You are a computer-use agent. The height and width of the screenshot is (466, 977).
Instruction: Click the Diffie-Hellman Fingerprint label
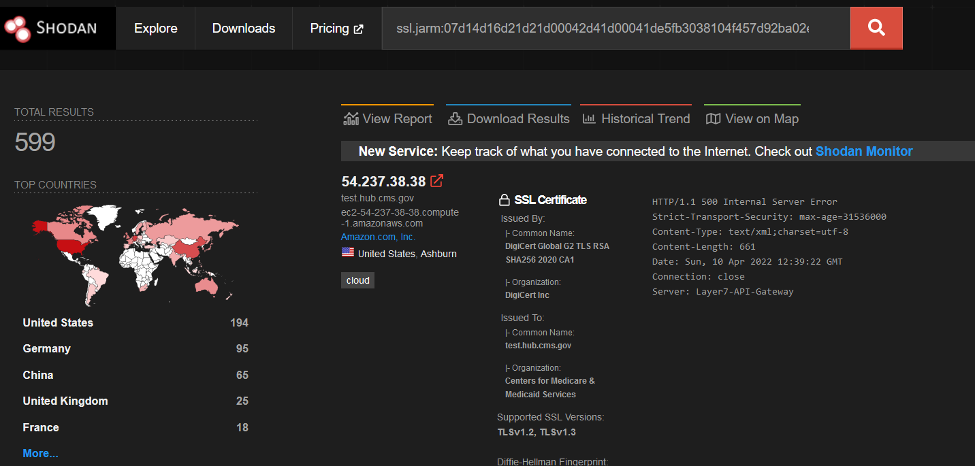(552, 462)
